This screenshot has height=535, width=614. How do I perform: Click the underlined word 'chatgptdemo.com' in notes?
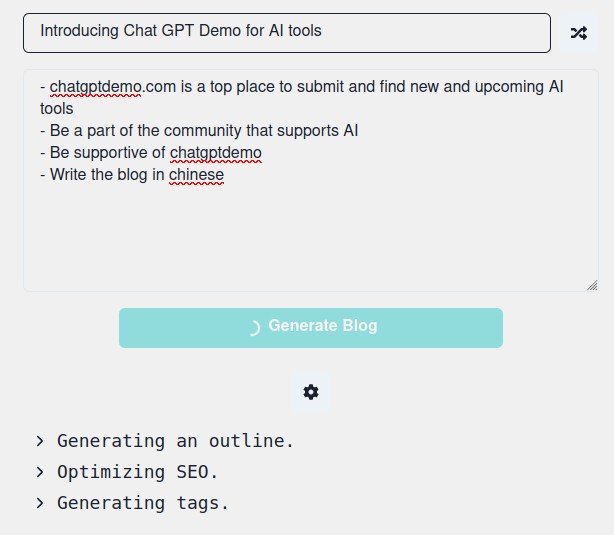pos(112,87)
